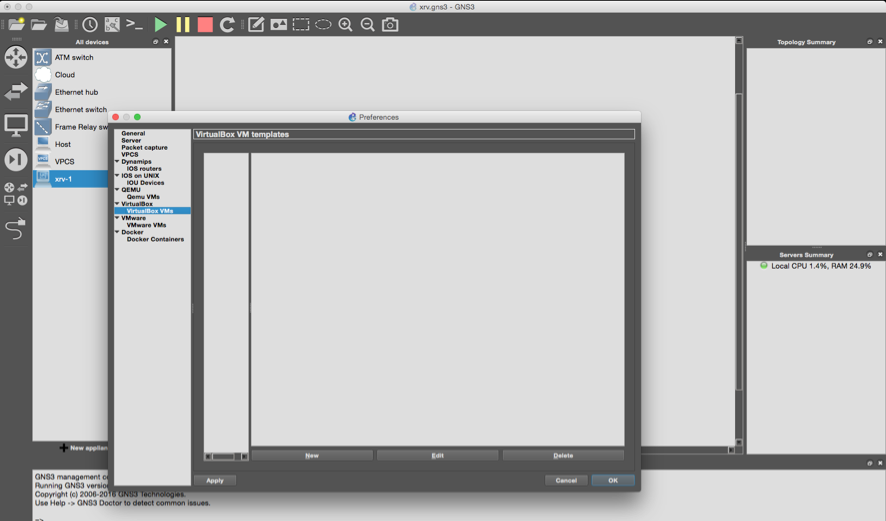The image size is (886, 521).
Task: Click the Take a screenshot camera icon
Action: [390, 24]
